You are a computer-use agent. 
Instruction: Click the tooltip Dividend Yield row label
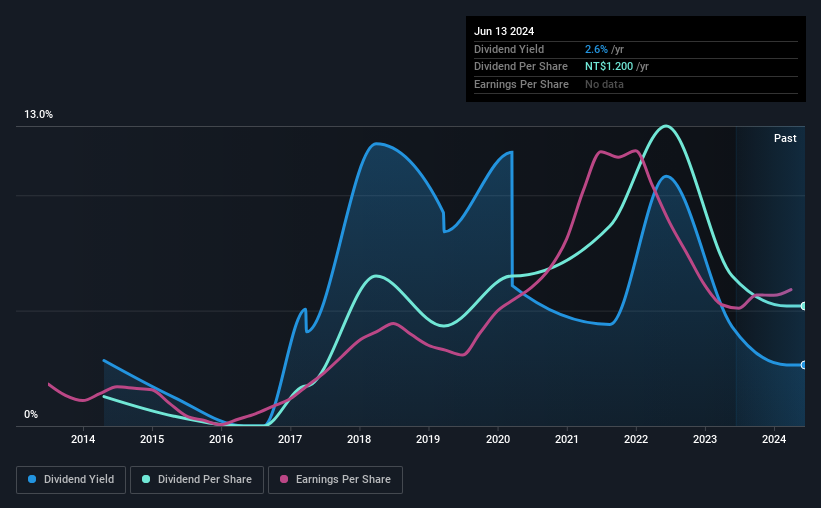(509, 49)
